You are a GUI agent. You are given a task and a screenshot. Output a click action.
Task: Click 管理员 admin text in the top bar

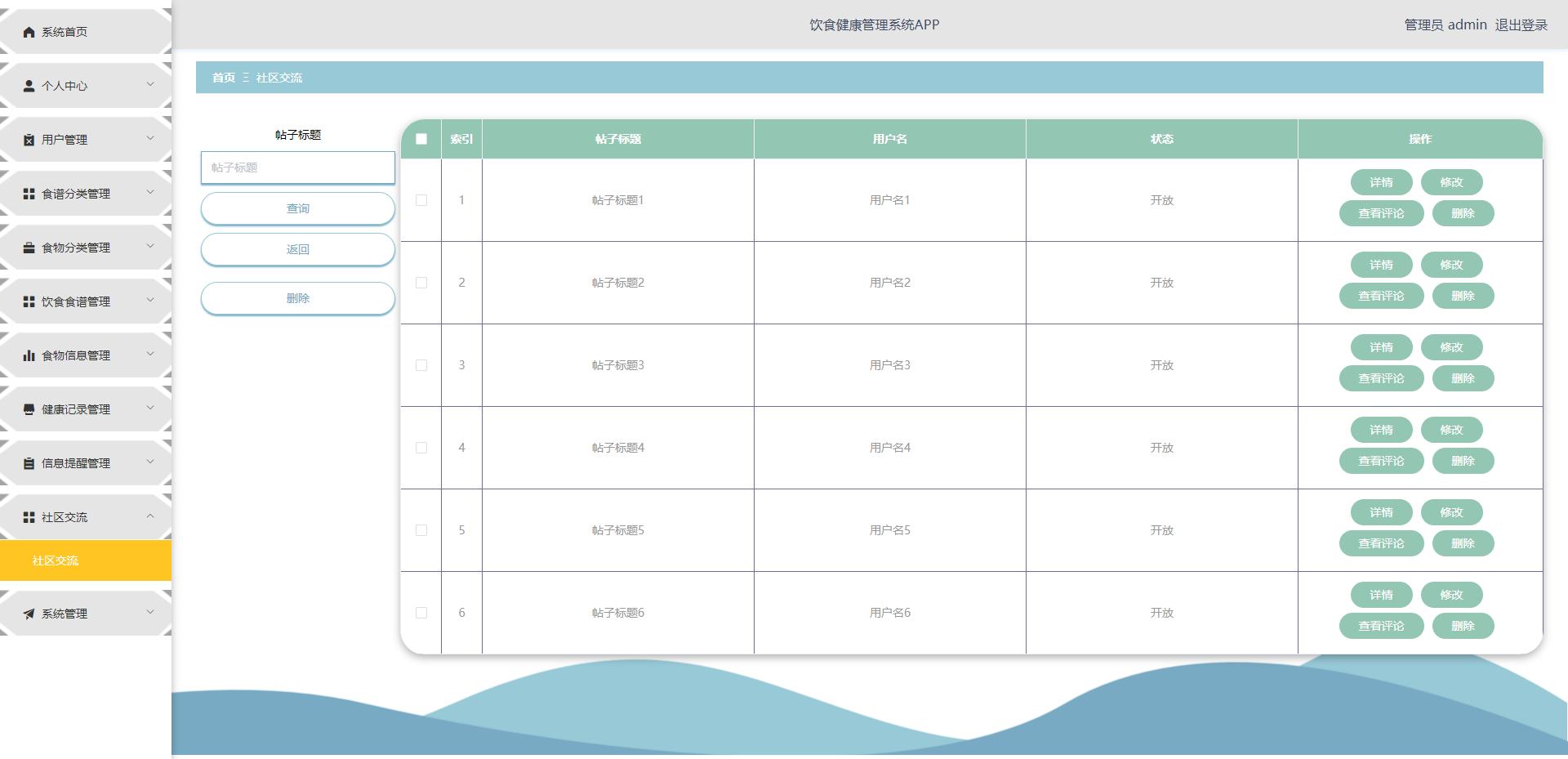pyautogui.click(x=1445, y=25)
